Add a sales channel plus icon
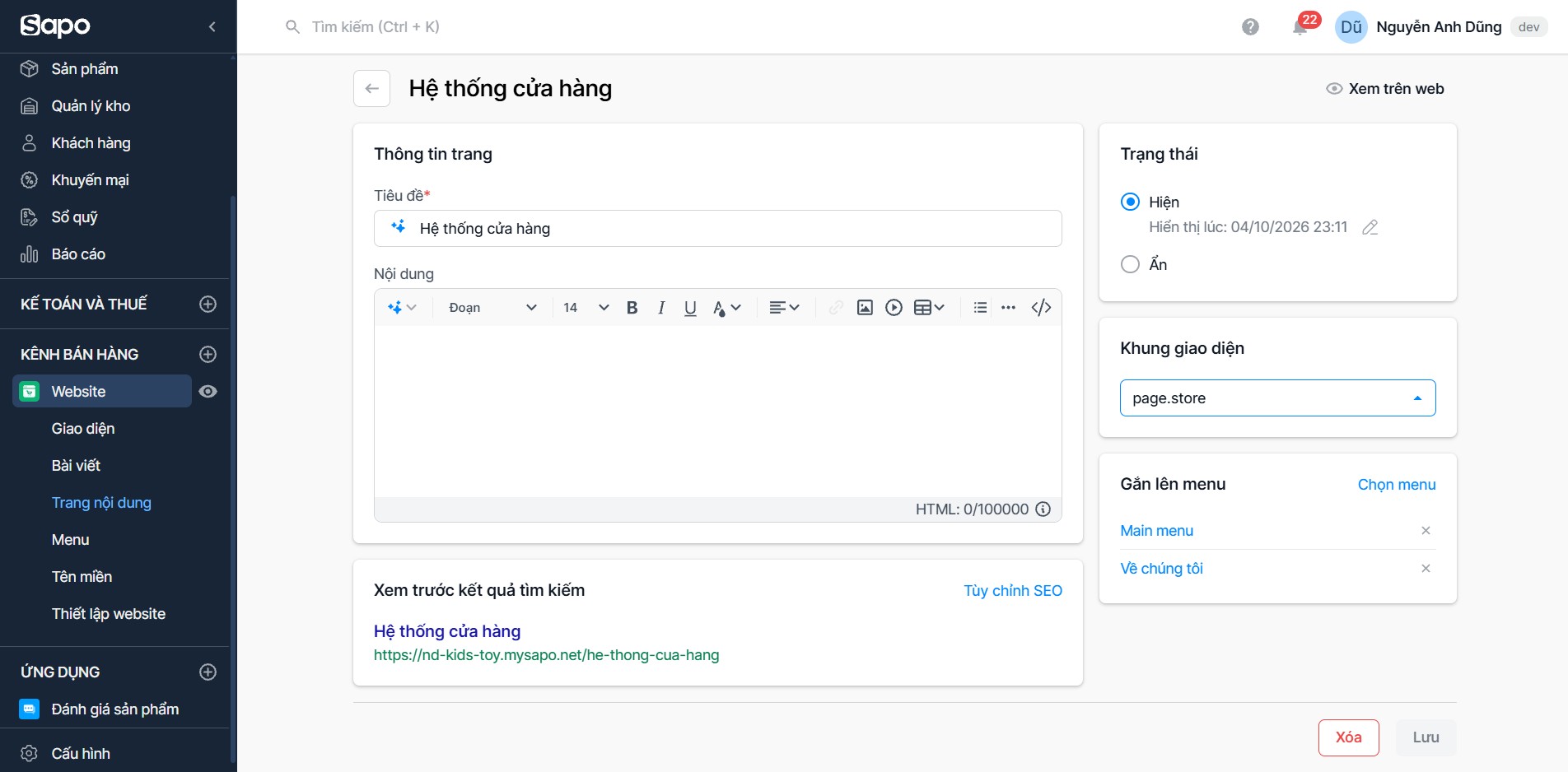The width and height of the screenshot is (1568, 772). point(208,354)
